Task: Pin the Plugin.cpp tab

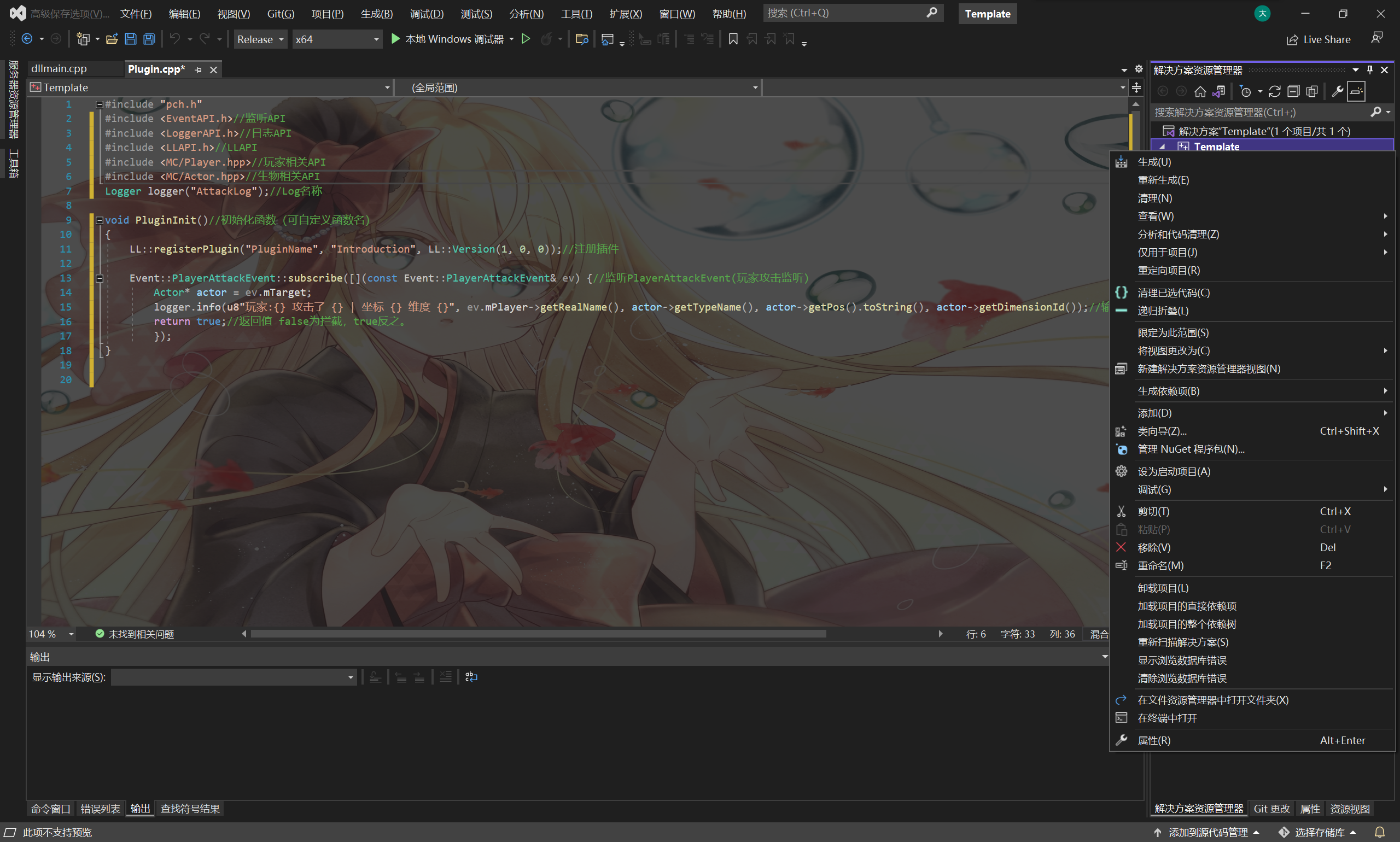Action: [x=198, y=70]
